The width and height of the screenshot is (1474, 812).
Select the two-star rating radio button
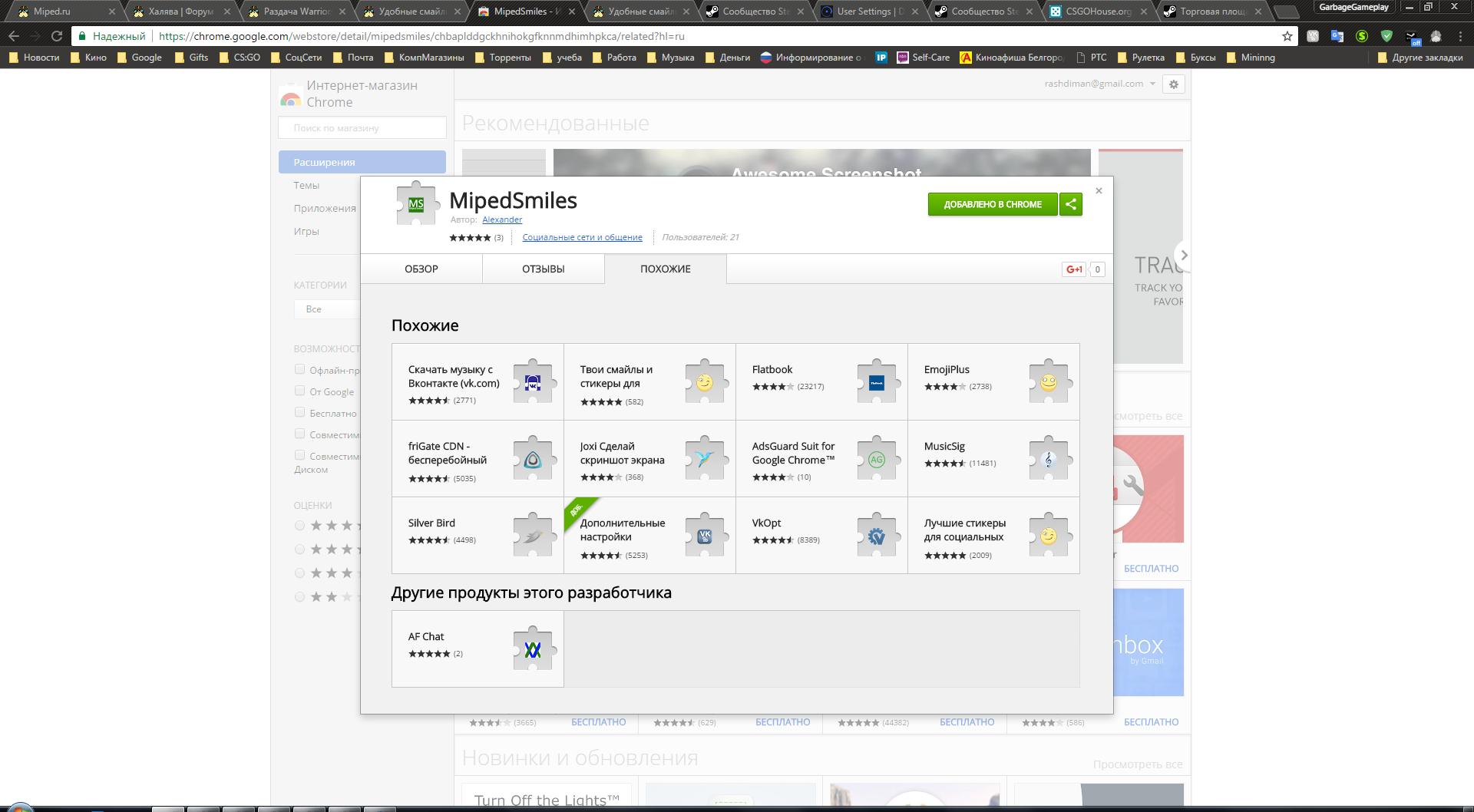pos(300,596)
